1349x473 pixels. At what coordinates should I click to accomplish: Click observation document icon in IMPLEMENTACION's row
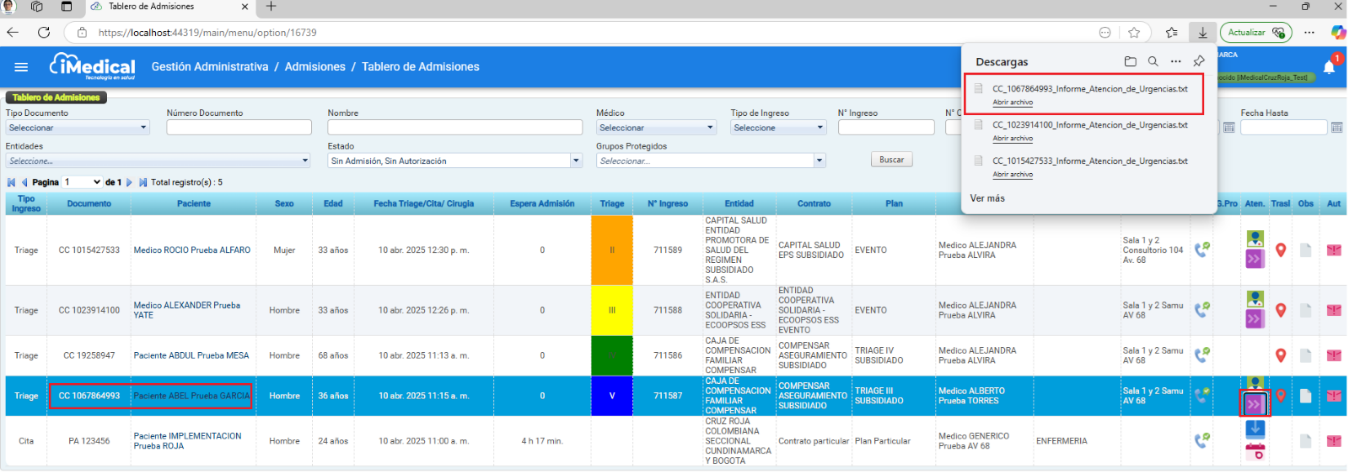[1306, 441]
